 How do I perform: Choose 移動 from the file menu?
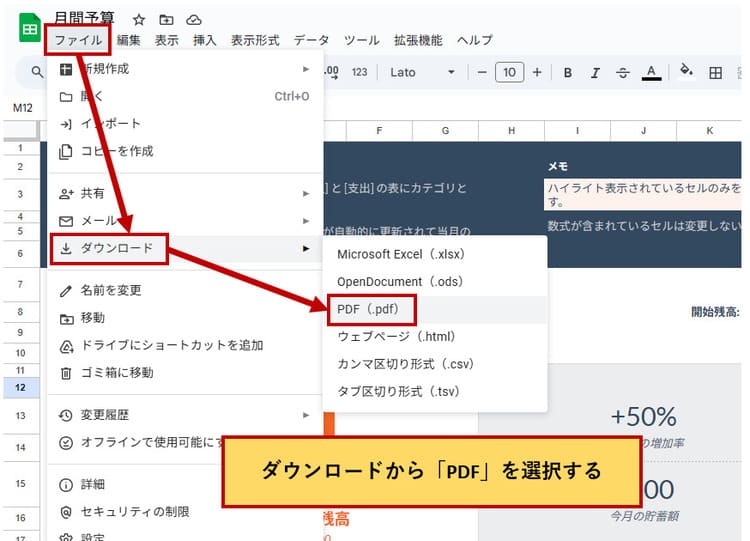[x=186, y=318]
